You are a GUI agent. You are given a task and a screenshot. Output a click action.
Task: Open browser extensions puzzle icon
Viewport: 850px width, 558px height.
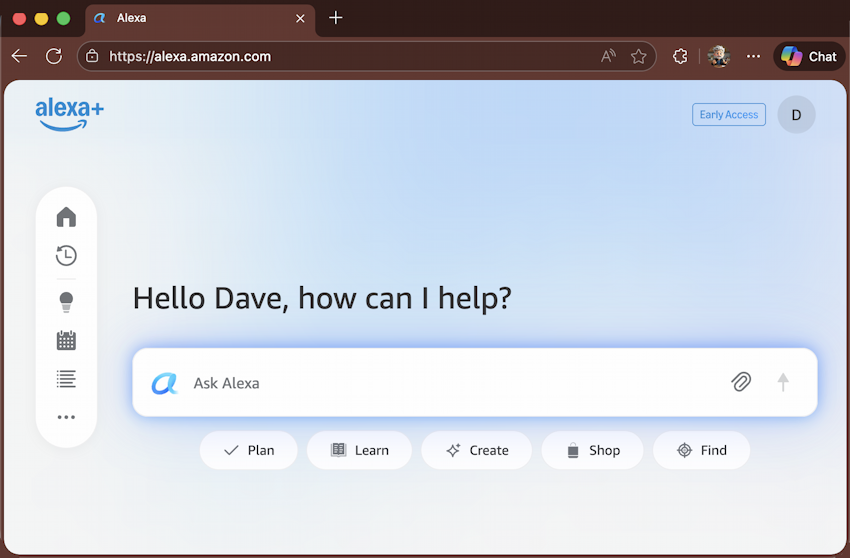(x=680, y=56)
